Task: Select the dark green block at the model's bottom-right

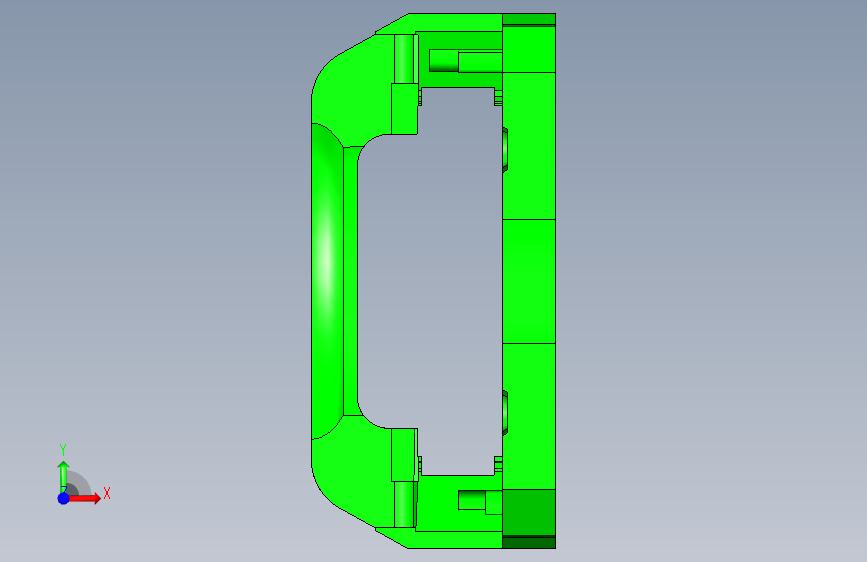Action: click(529, 512)
